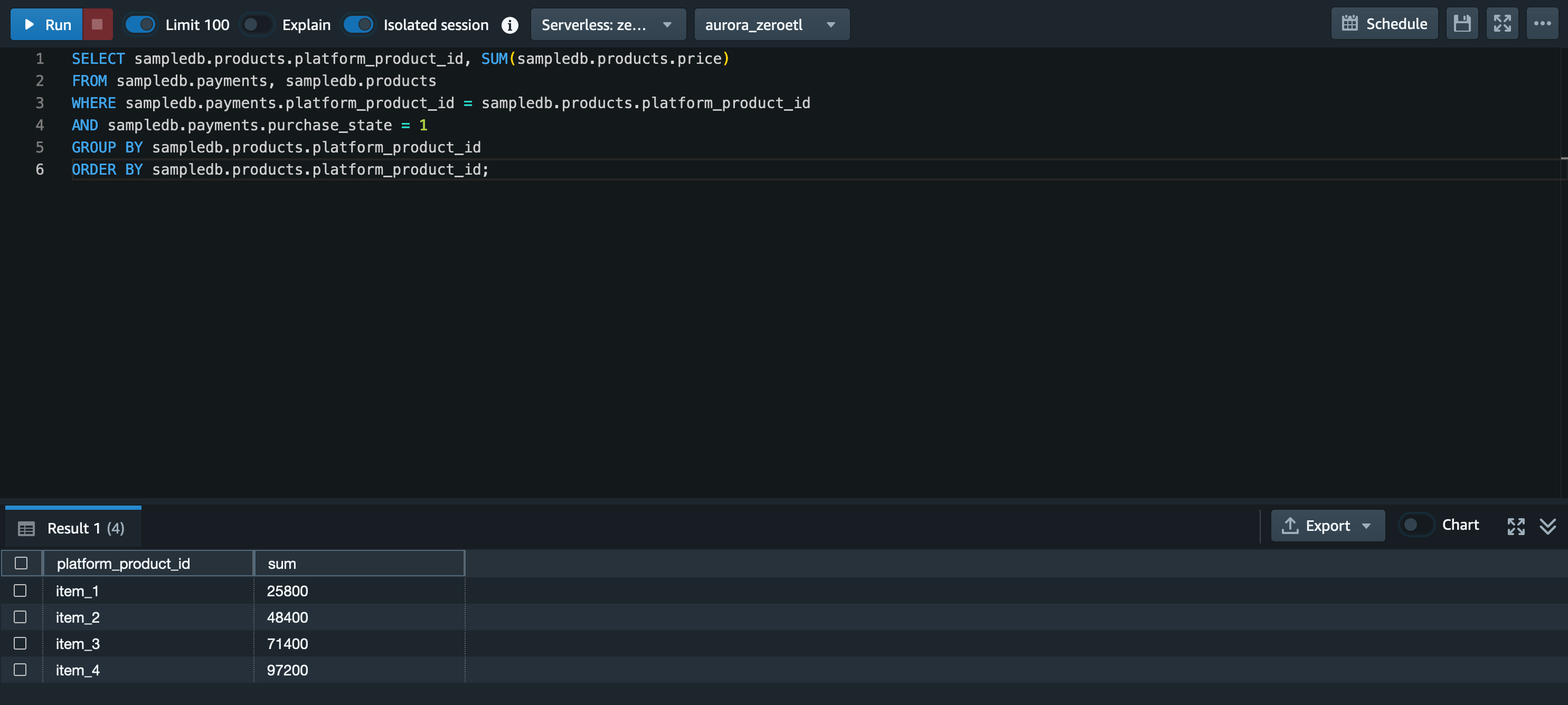Click the Result 1 table icon

click(26, 529)
